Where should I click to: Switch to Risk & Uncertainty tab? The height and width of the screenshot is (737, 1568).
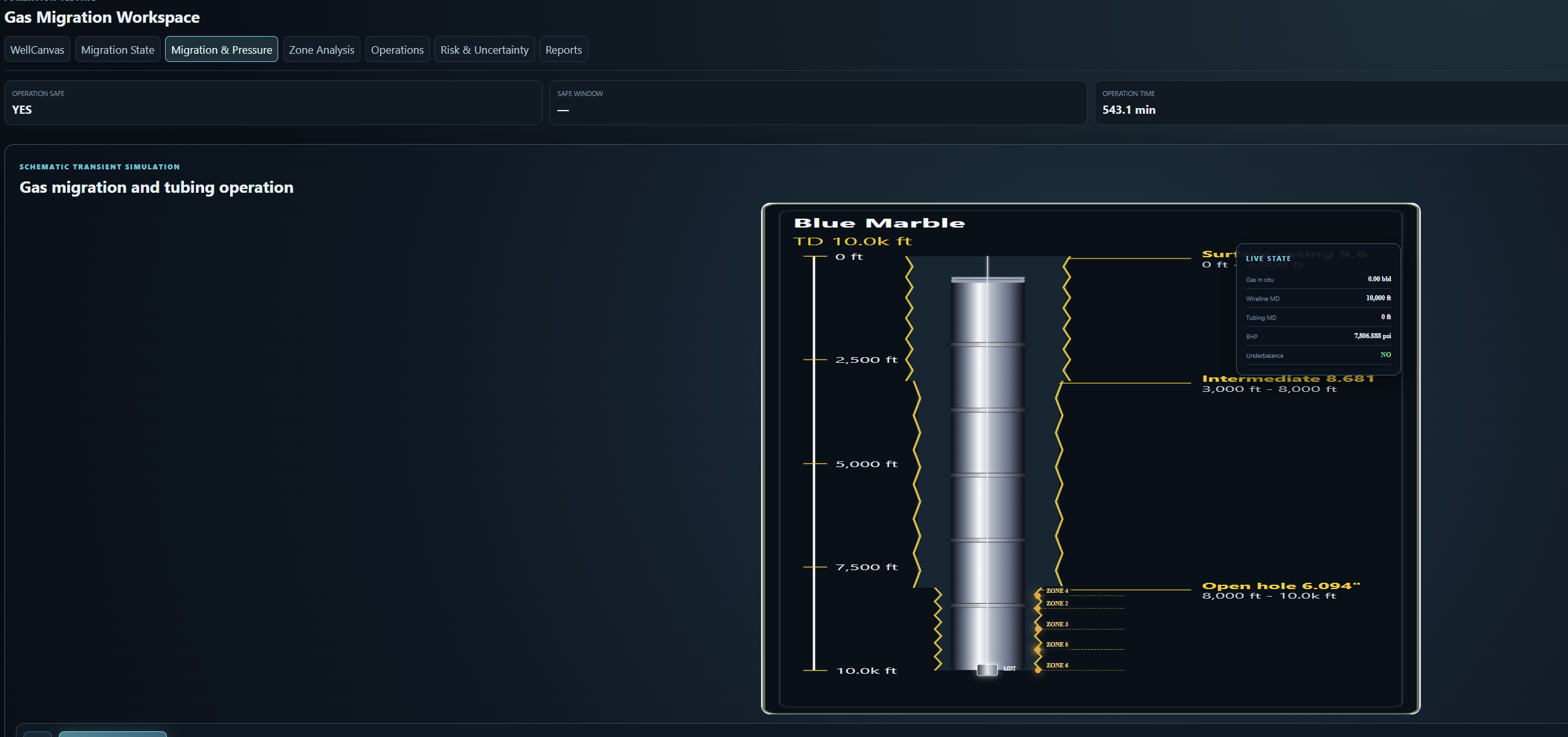[x=484, y=50]
